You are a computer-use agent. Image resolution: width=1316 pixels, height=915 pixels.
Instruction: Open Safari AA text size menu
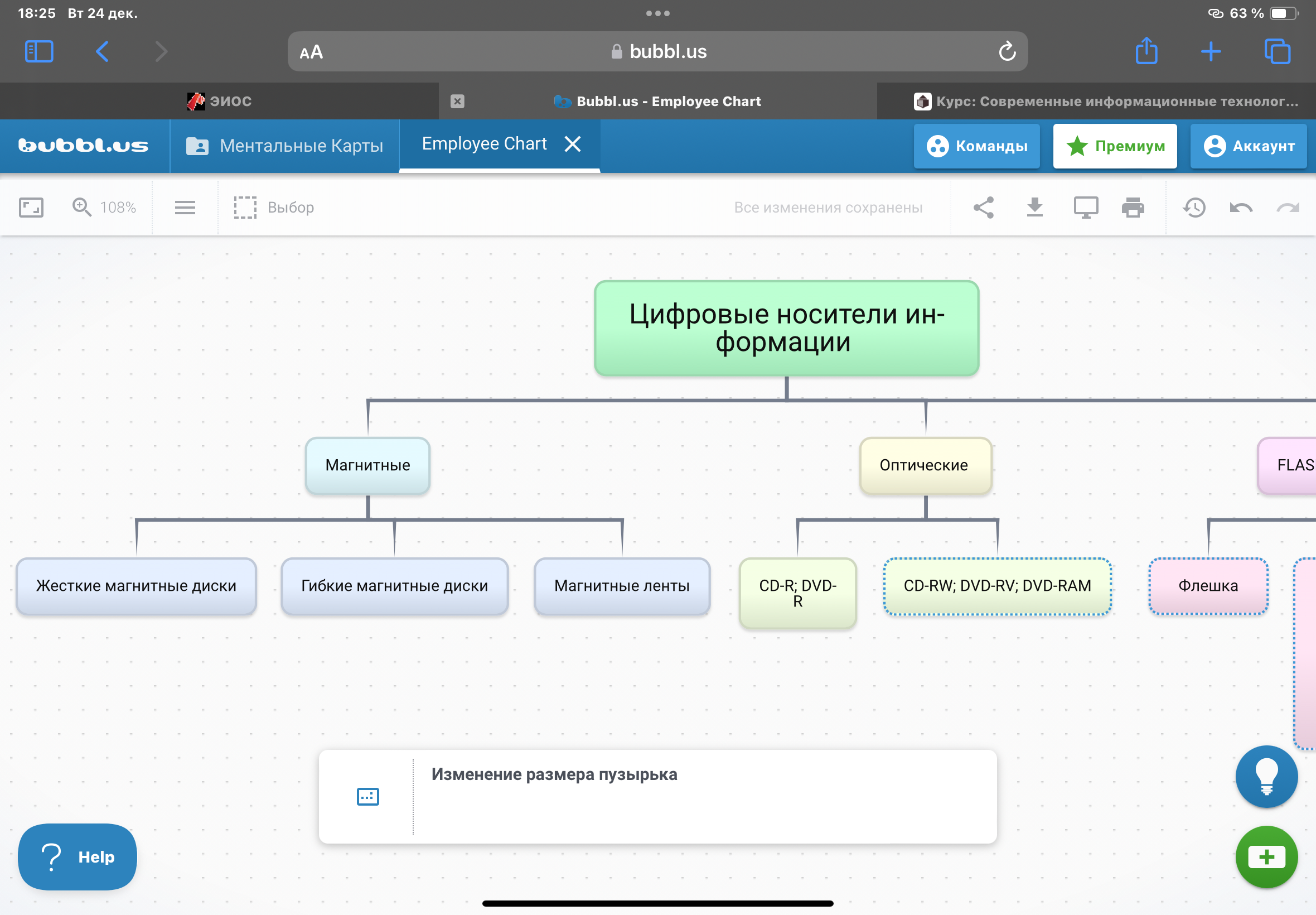[x=311, y=52]
